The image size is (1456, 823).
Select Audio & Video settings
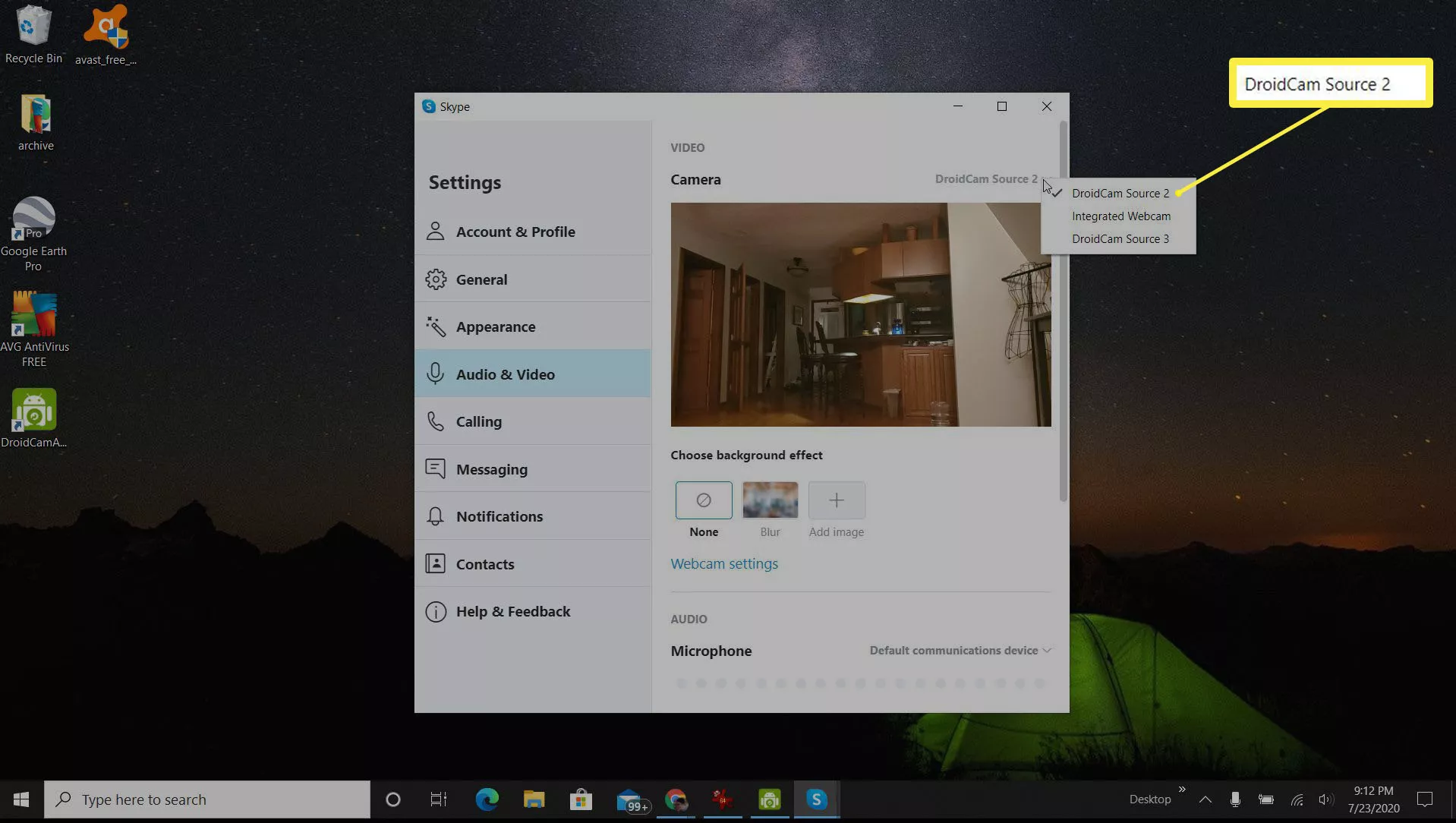(x=532, y=374)
